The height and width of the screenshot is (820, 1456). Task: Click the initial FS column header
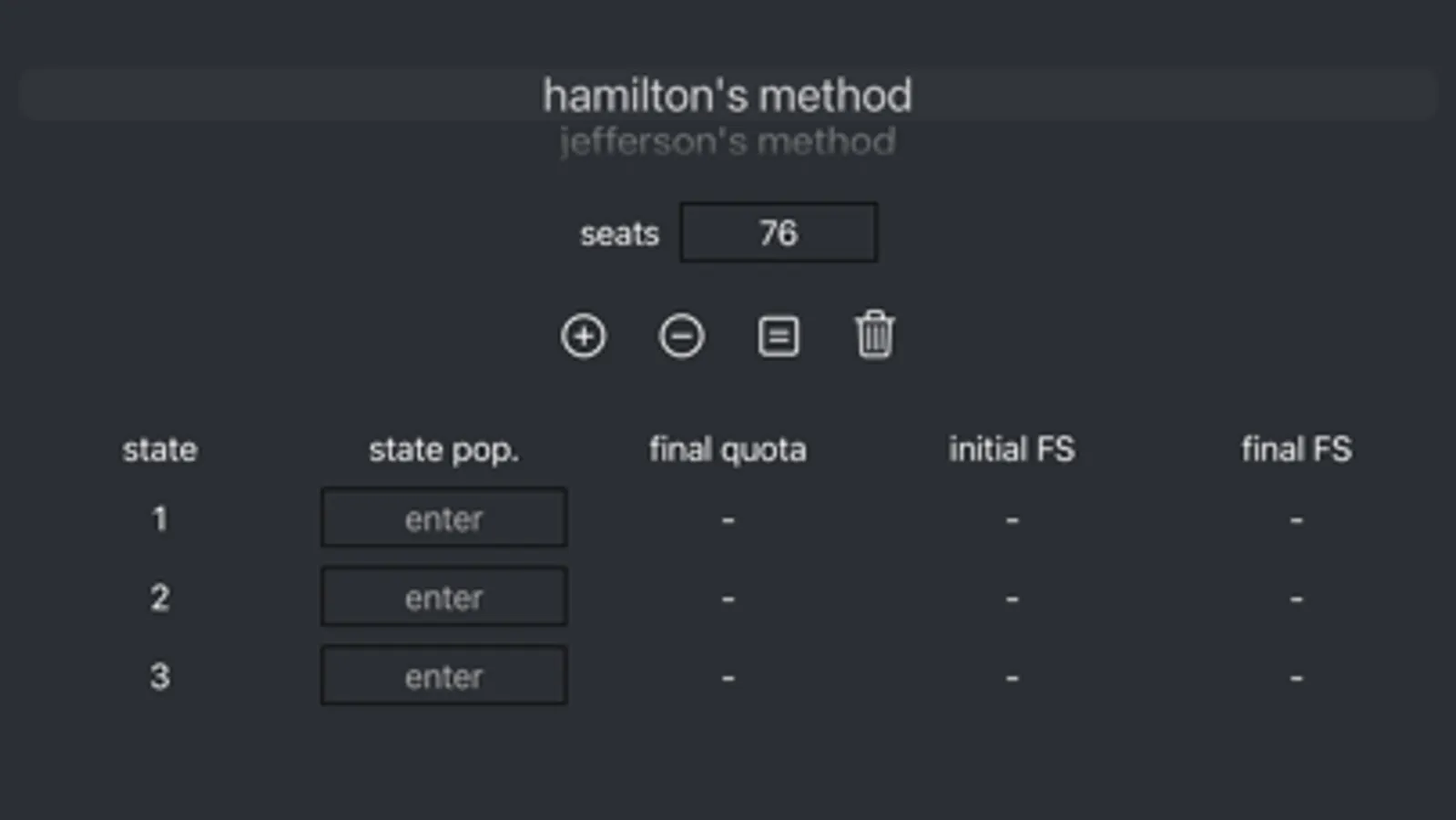[x=1011, y=449]
